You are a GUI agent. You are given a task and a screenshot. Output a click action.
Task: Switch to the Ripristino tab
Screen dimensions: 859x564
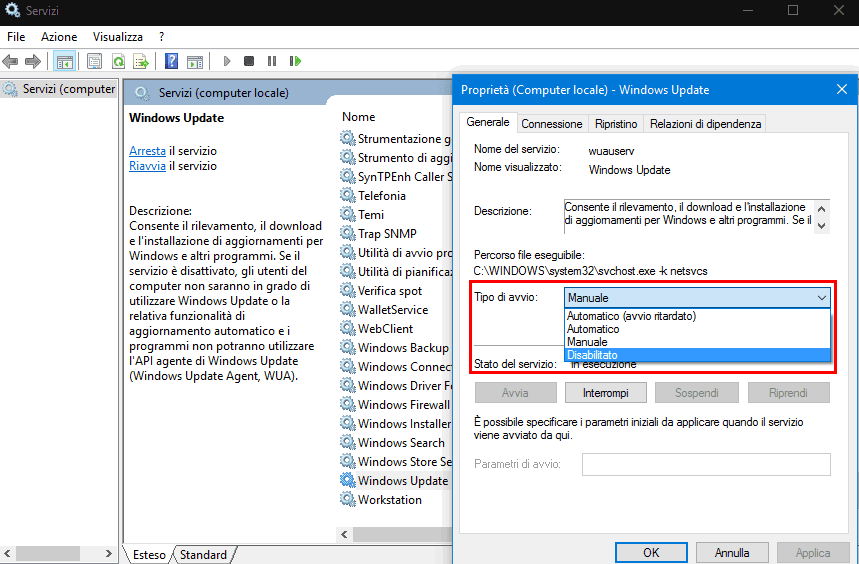coord(616,124)
